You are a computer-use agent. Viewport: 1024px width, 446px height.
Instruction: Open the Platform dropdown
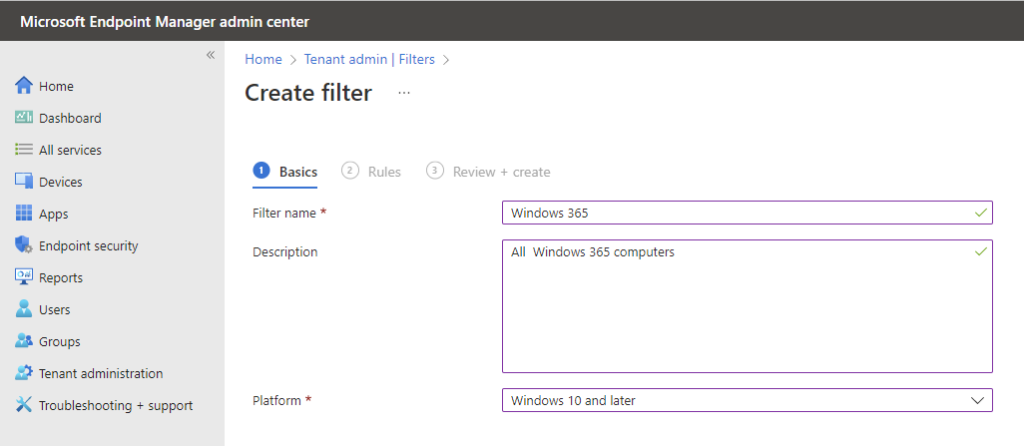tap(747, 400)
